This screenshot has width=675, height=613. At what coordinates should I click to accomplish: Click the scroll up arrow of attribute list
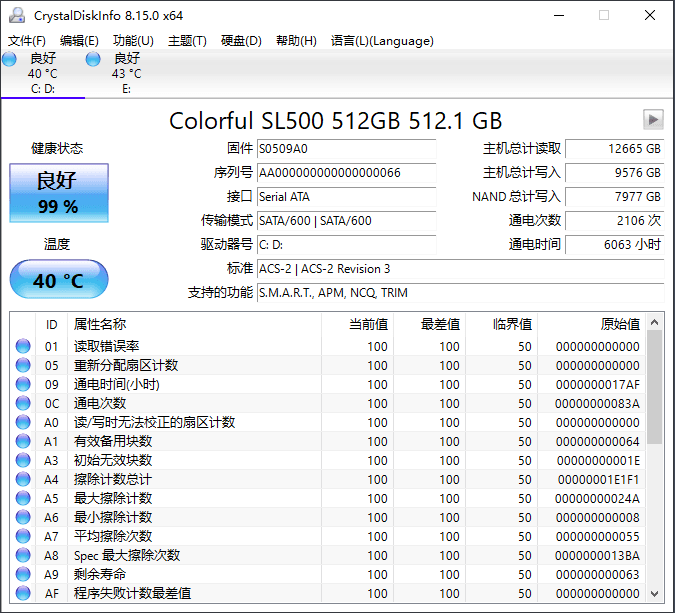tap(655, 322)
